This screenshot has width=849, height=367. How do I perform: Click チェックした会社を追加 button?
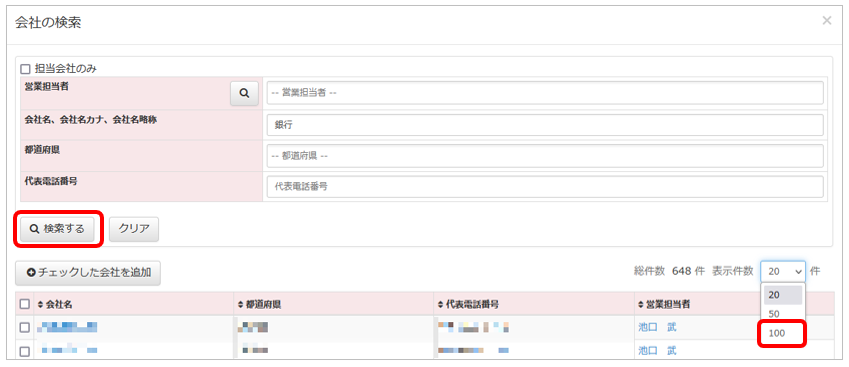pyautogui.click(x=88, y=273)
